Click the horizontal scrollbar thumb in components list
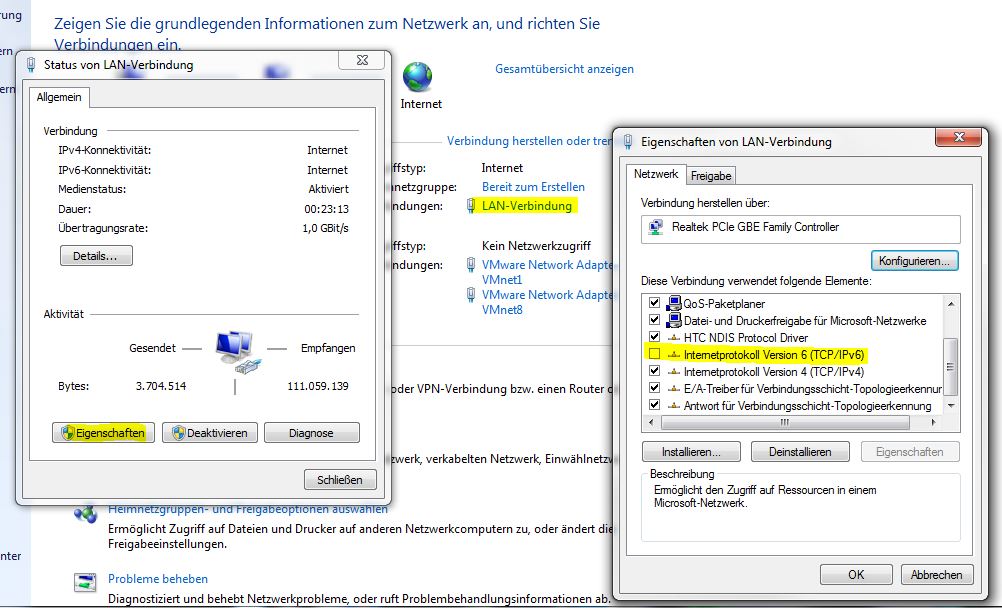This screenshot has height=608, width=1002. pyautogui.click(x=785, y=423)
